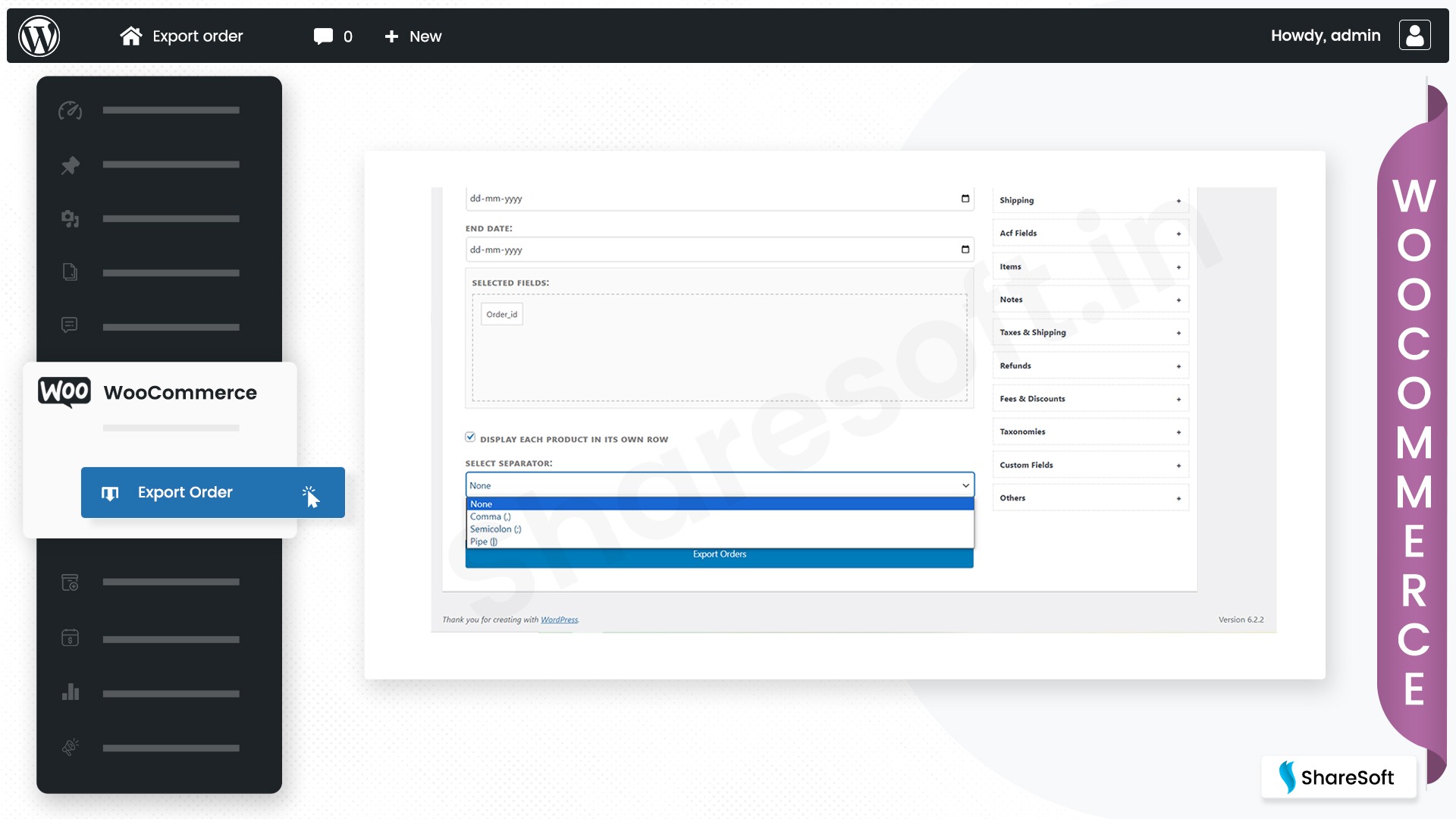Click the New plus icon

[391, 36]
